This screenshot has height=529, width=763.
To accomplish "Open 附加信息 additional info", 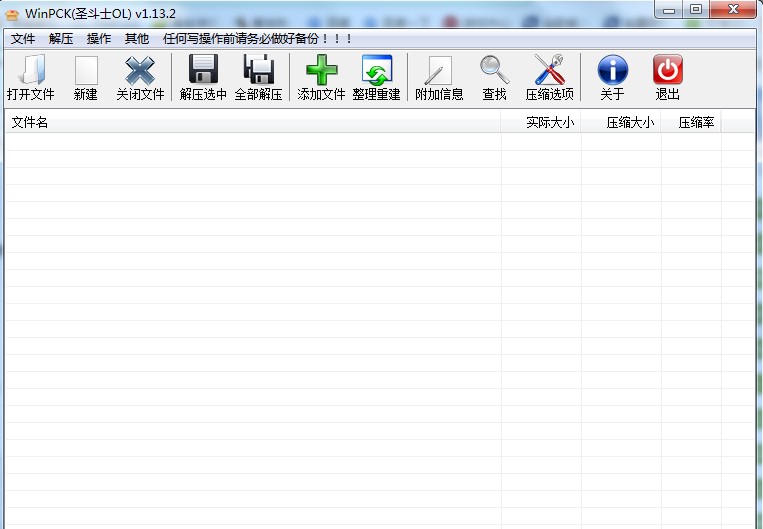I will click(x=439, y=78).
